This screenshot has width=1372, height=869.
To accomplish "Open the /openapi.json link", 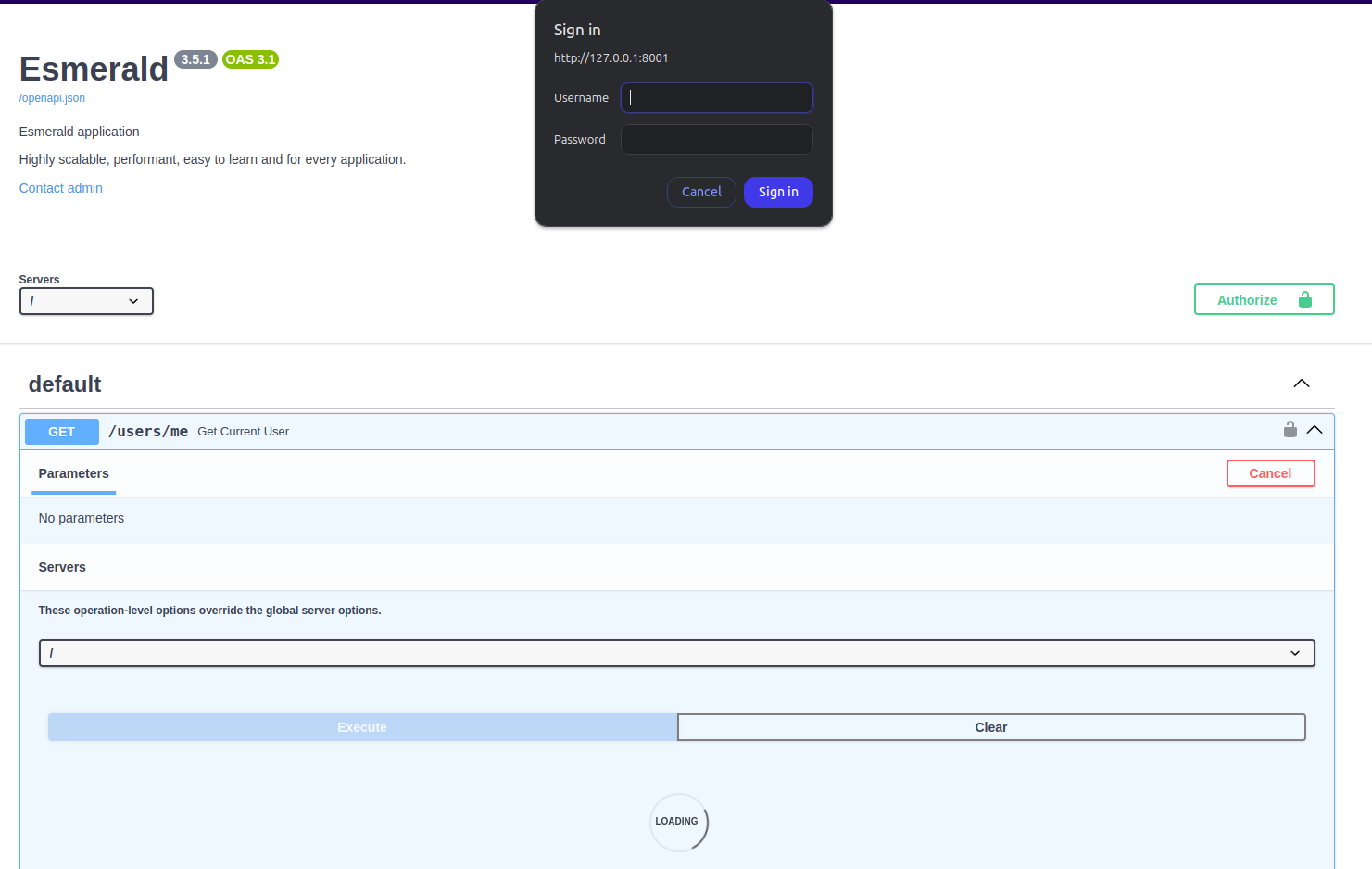I will [x=52, y=98].
